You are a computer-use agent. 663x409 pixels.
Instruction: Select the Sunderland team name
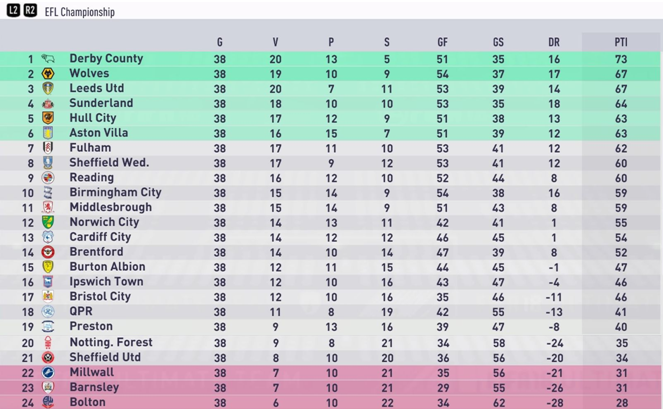click(101, 103)
